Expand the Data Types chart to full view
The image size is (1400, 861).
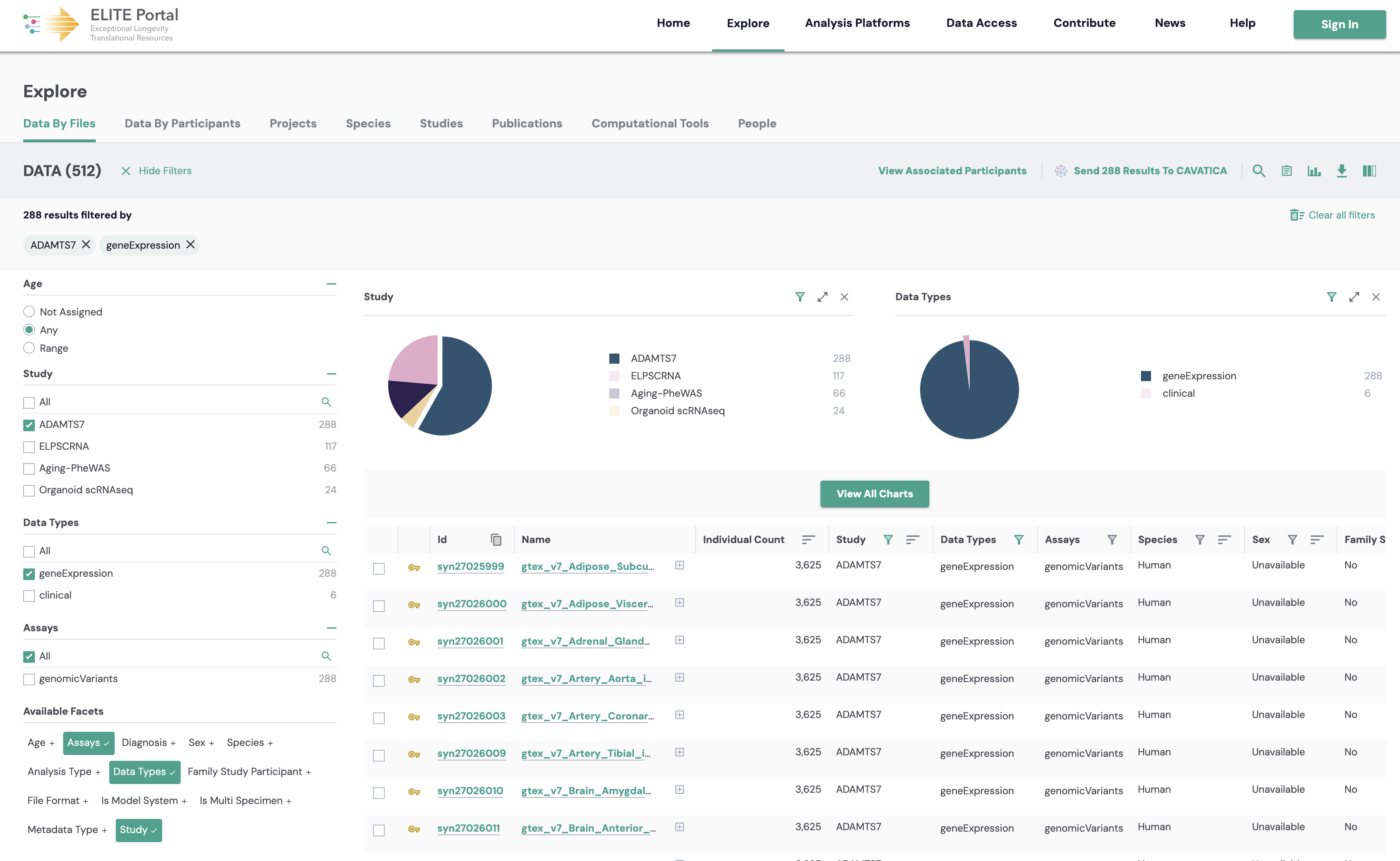(1354, 297)
